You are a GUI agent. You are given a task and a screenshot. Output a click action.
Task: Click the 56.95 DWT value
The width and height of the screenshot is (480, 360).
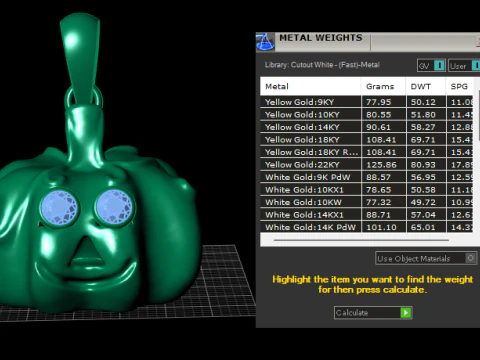tap(423, 177)
